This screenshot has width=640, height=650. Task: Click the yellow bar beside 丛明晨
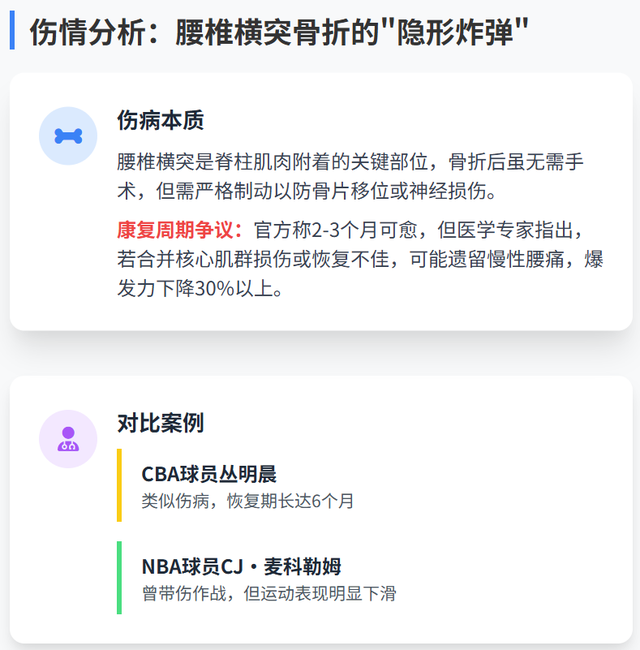tap(119, 485)
